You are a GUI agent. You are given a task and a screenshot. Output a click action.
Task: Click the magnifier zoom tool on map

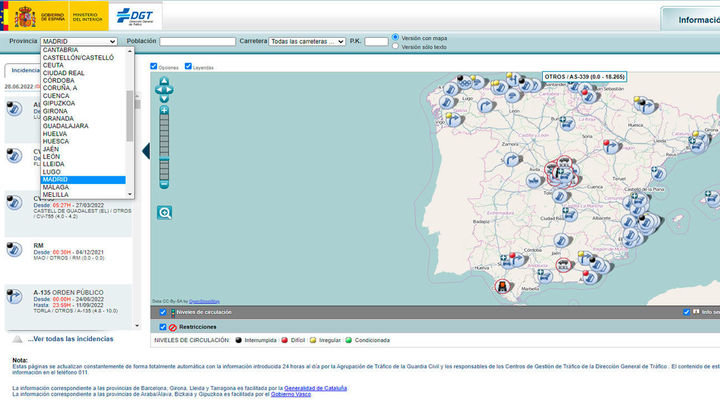tap(165, 212)
